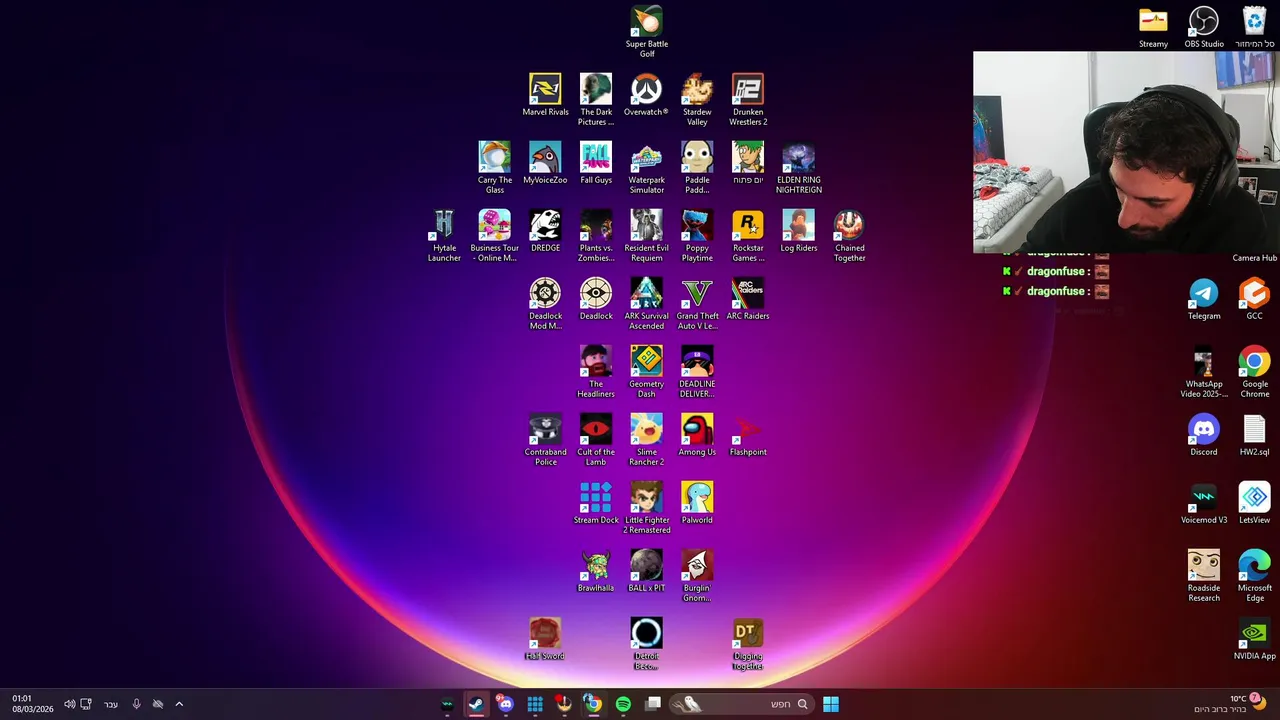
Task: Open Little Fighter 2 Remastered shortcut
Action: coord(646,507)
